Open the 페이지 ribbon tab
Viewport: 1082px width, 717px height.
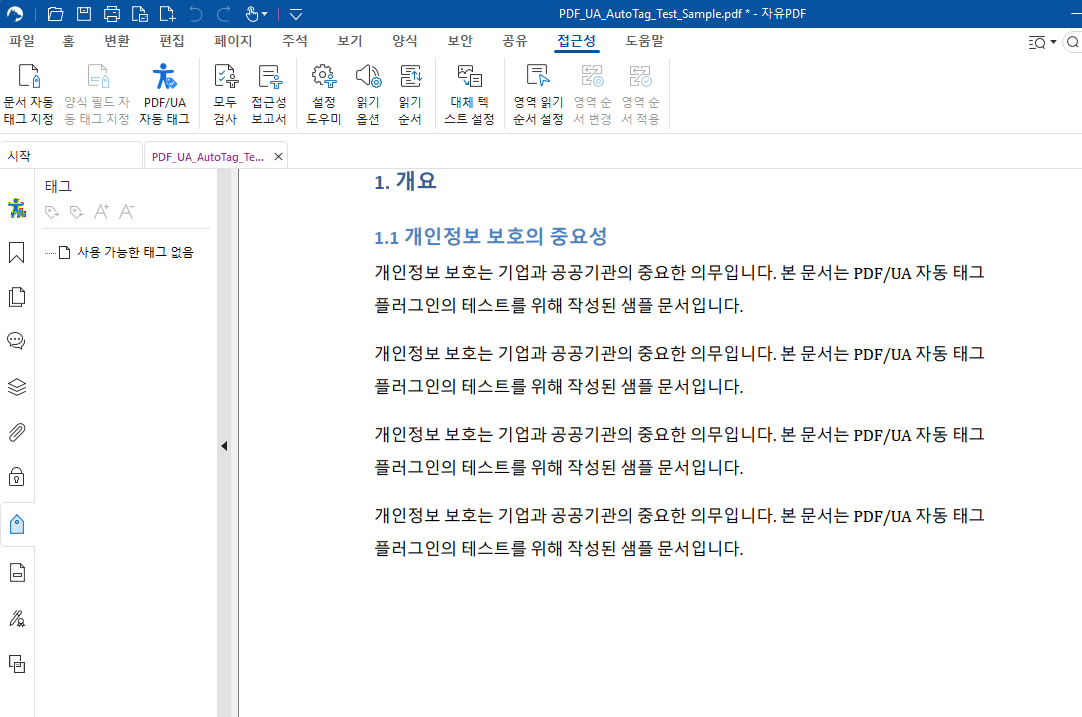tap(233, 41)
